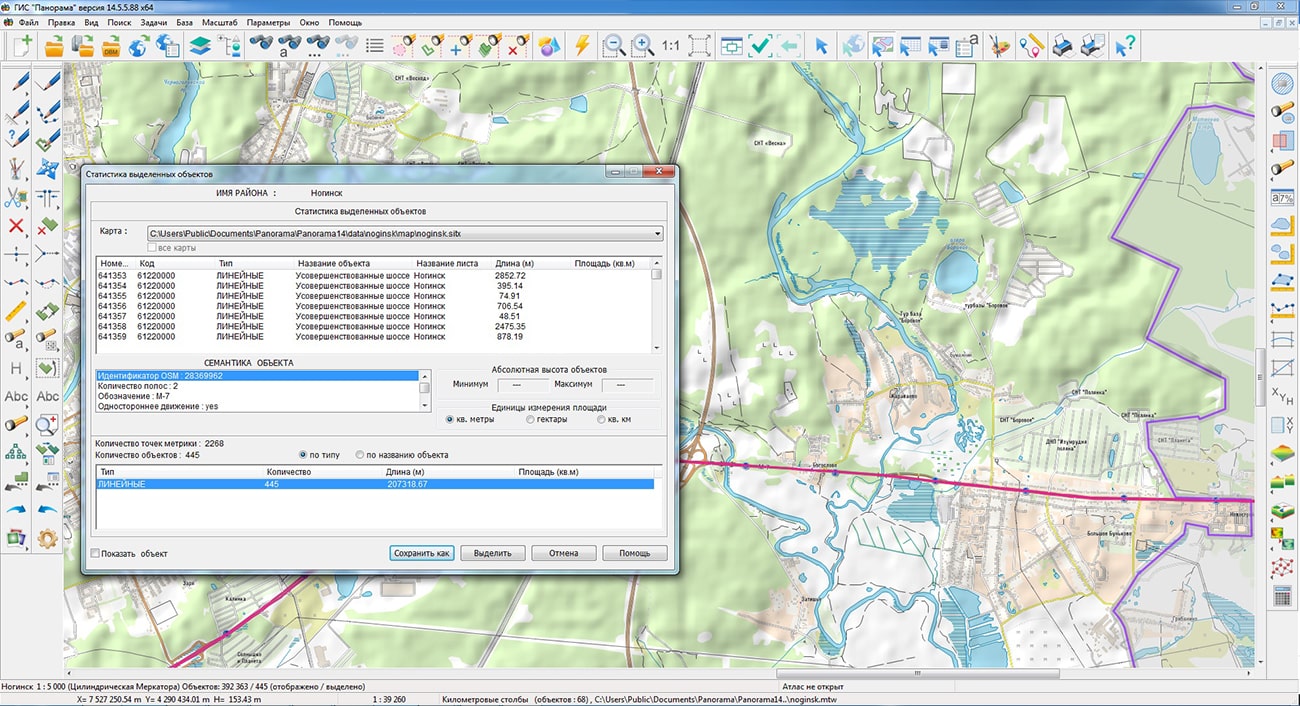Click the calculator icon in right sidebar
Screen dimensions: 1300x706
(1281, 595)
